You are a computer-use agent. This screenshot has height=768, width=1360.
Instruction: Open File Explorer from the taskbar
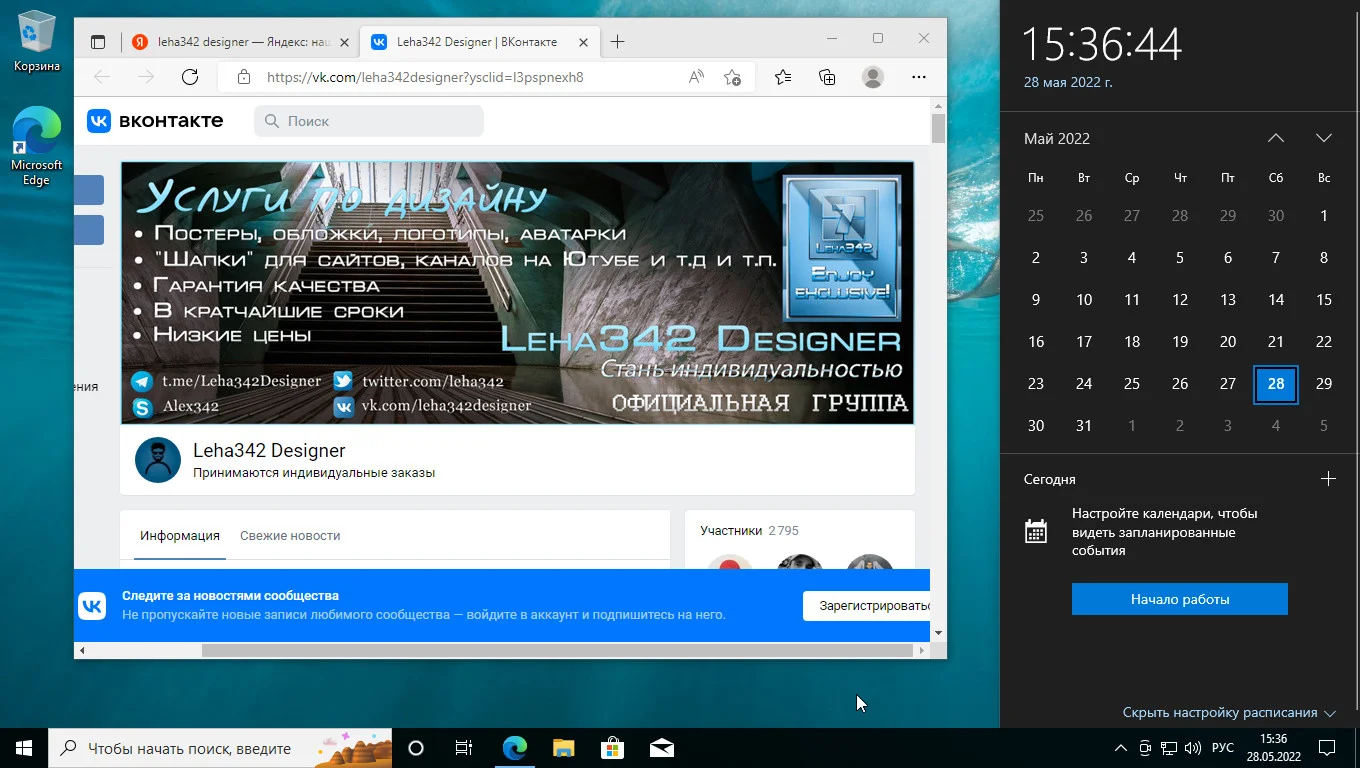(x=564, y=748)
